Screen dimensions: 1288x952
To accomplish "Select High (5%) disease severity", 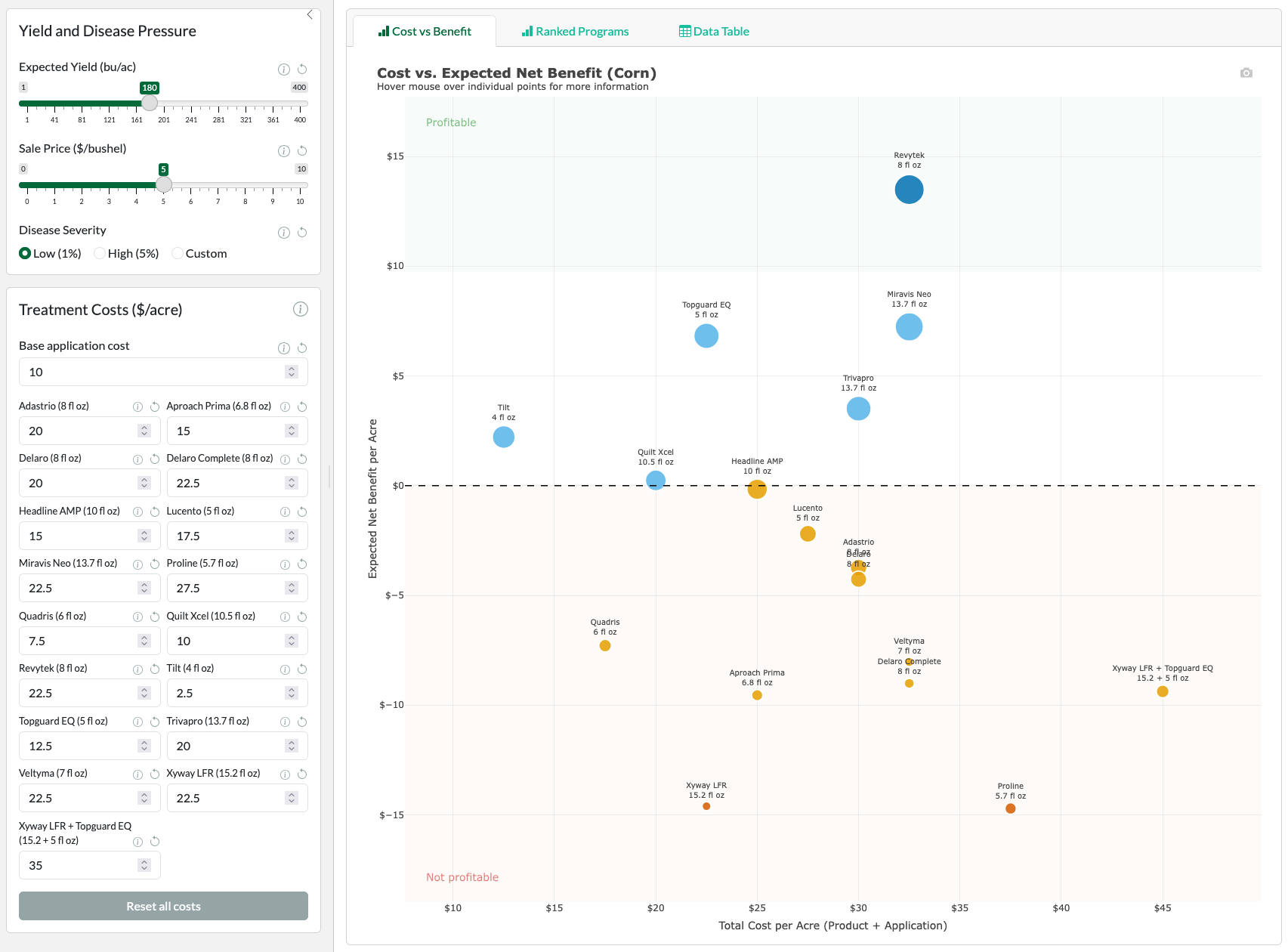I will (x=100, y=254).
